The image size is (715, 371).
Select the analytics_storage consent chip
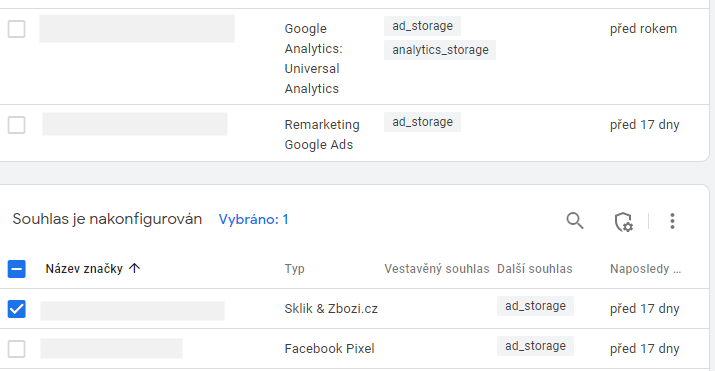(x=440, y=50)
